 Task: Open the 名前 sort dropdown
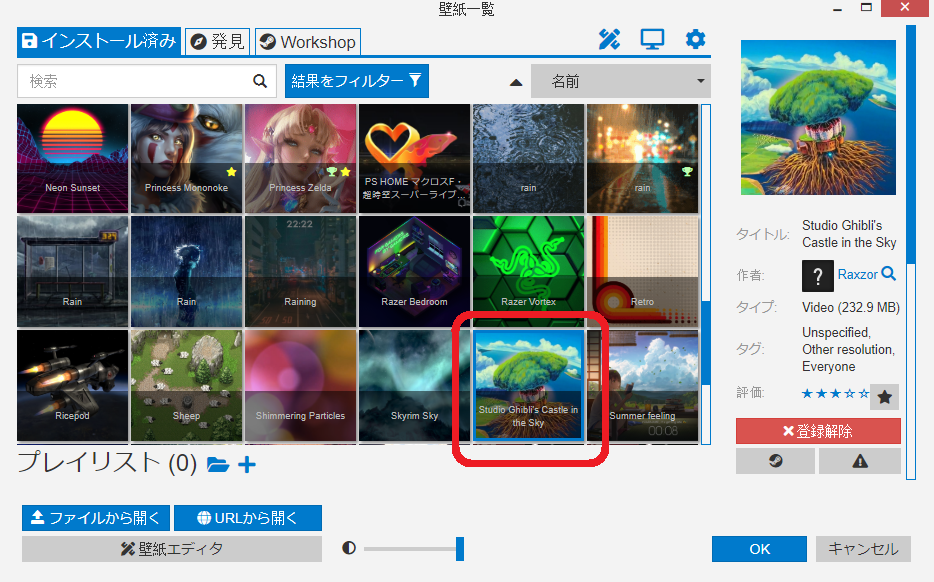pos(621,81)
